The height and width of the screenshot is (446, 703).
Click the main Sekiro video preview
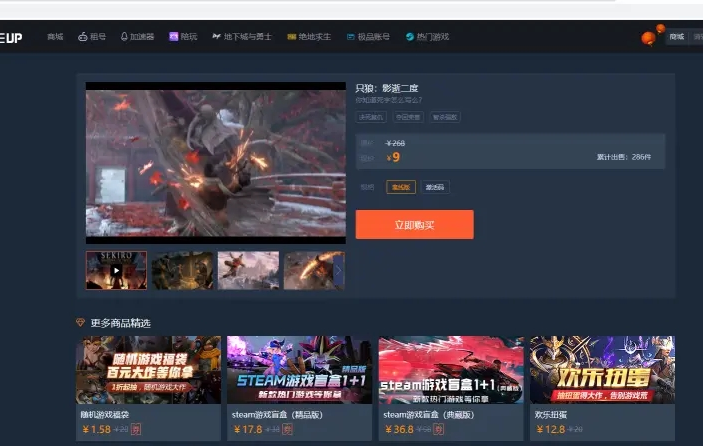[216, 163]
